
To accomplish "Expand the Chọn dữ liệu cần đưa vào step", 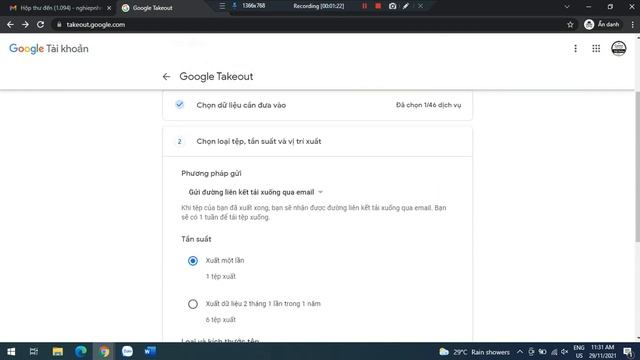I will tap(318, 105).
